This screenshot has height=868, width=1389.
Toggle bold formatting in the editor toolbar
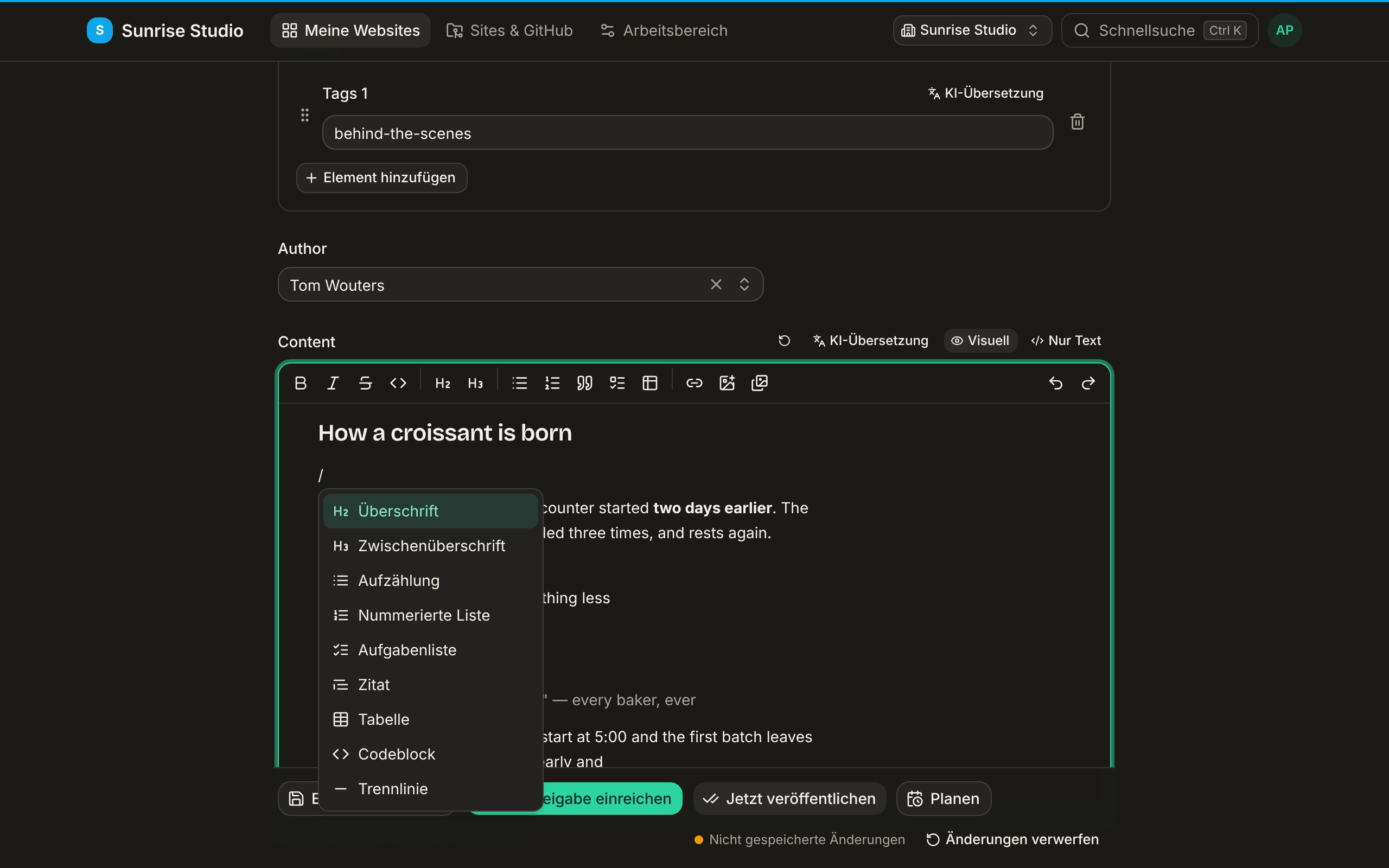pos(300,383)
